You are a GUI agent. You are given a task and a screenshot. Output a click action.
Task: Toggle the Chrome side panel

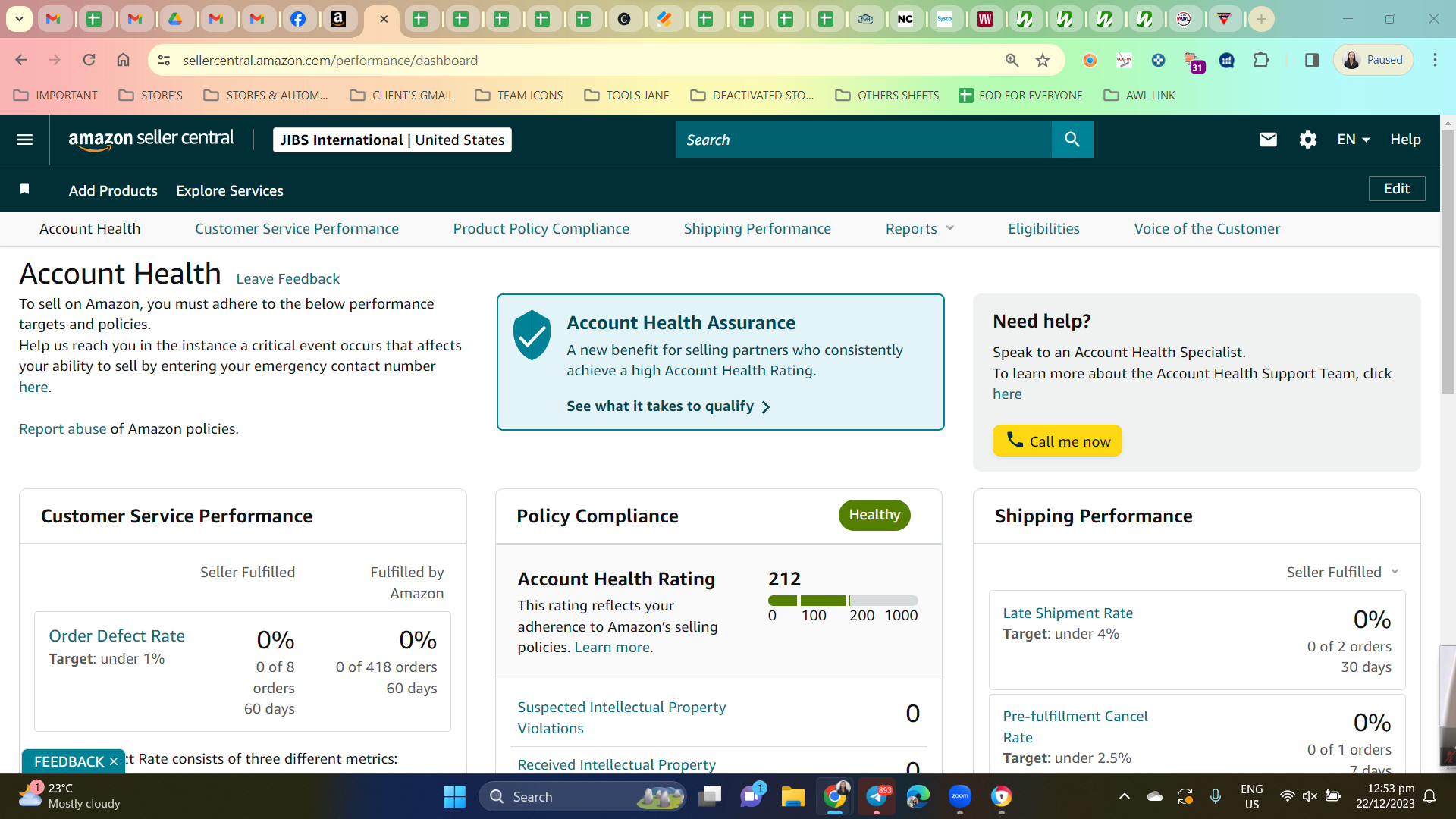(1311, 60)
